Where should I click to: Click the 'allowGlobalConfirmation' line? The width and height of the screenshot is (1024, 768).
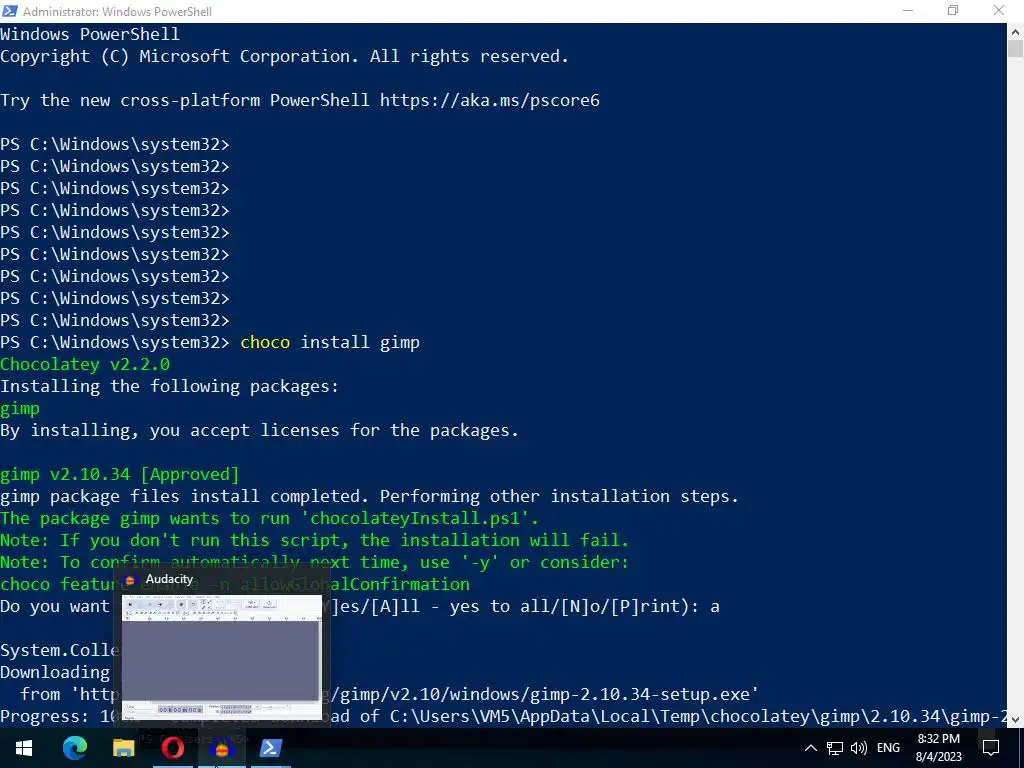(x=235, y=584)
